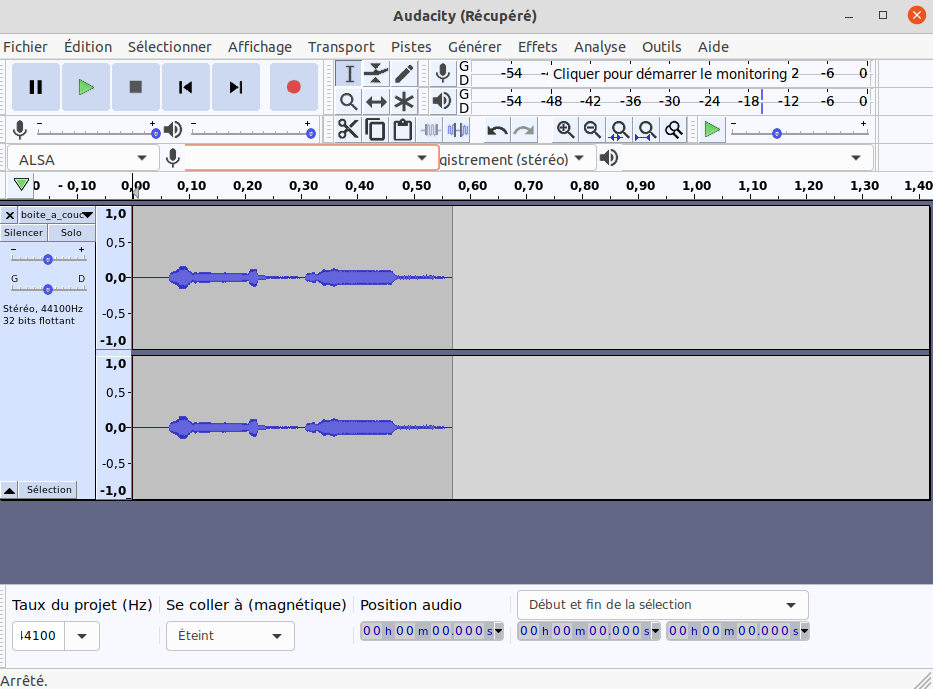Image resolution: width=933 pixels, height=689 pixels.
Task: Undo the last action
Action: tap(497, 130)
